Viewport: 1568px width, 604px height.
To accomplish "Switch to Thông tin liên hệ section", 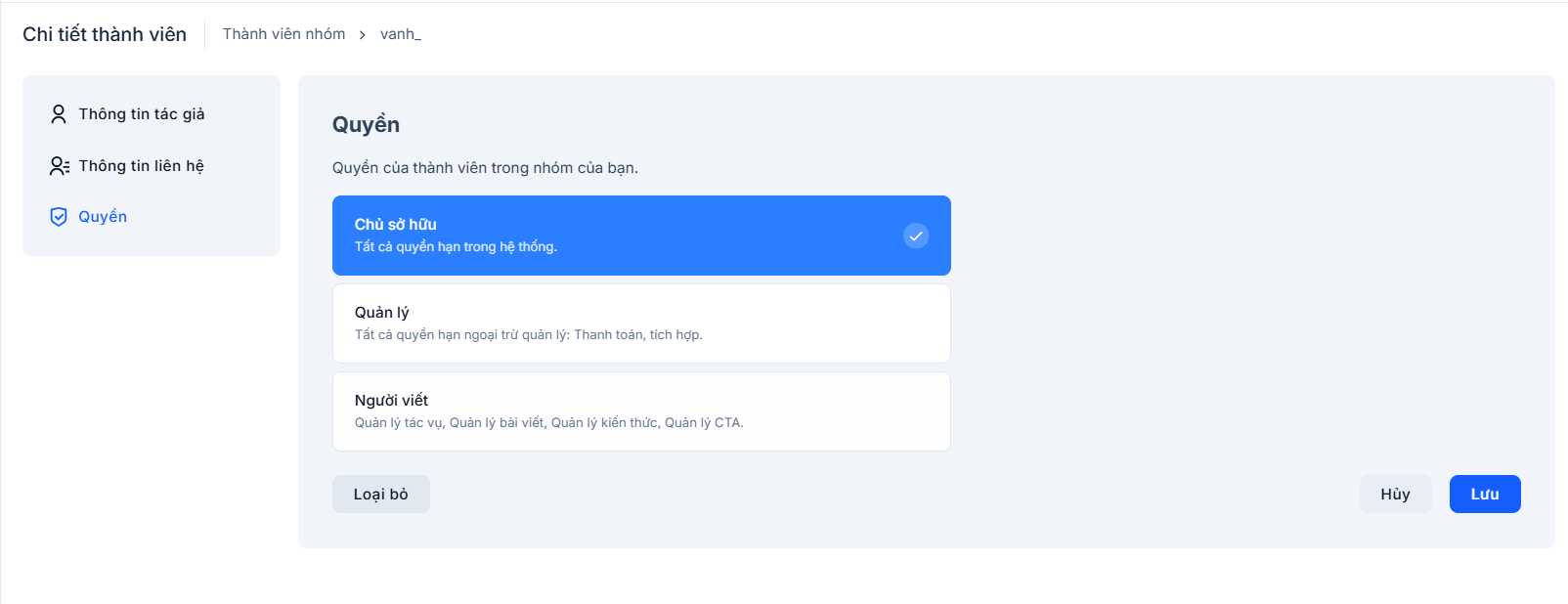I will tap(142, 166).
